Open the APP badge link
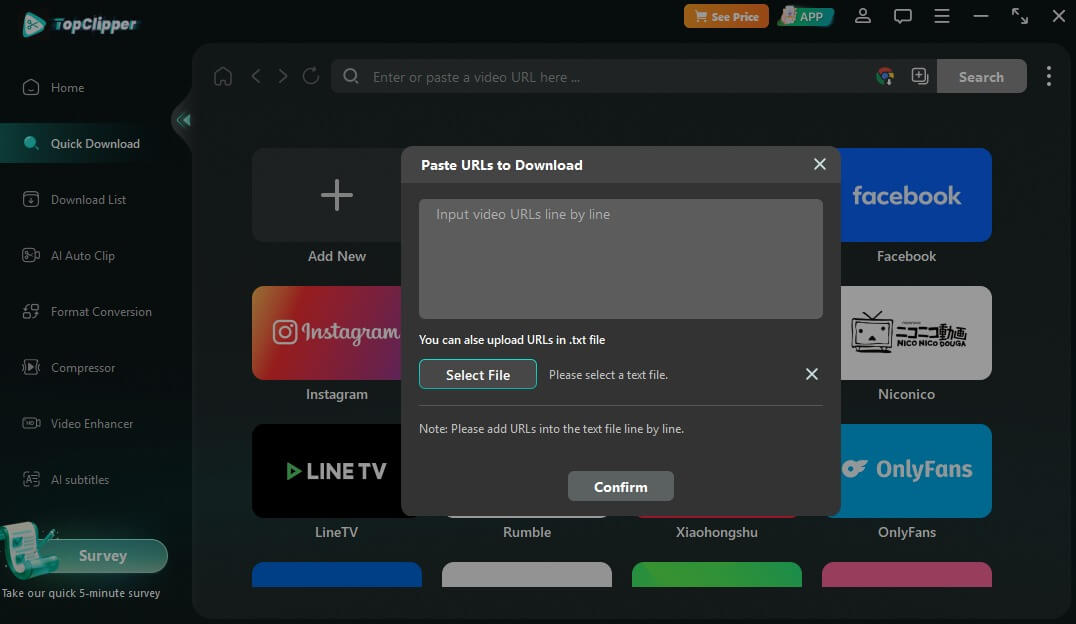Image resolution: width=1076 pixels, height=624 pixels. click(806, 16)
